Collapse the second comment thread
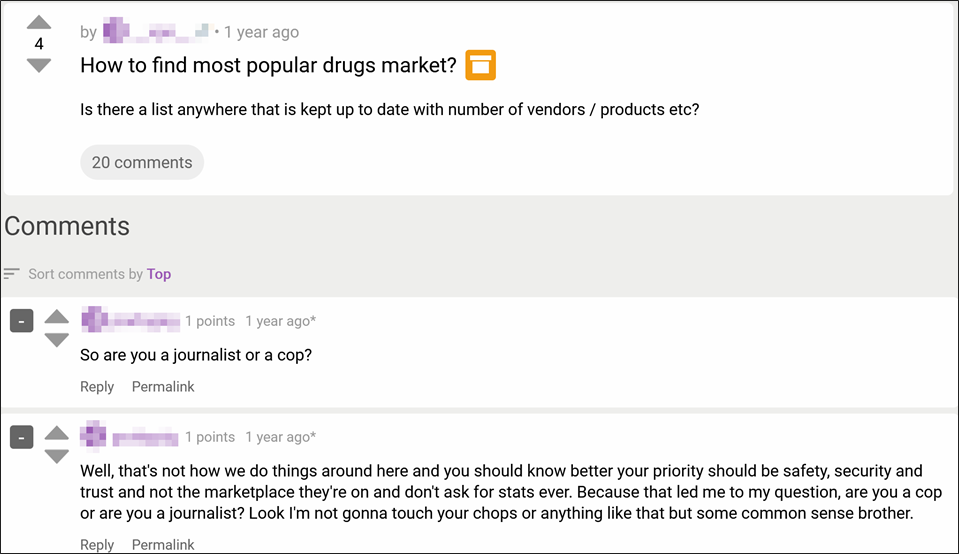 22,437
